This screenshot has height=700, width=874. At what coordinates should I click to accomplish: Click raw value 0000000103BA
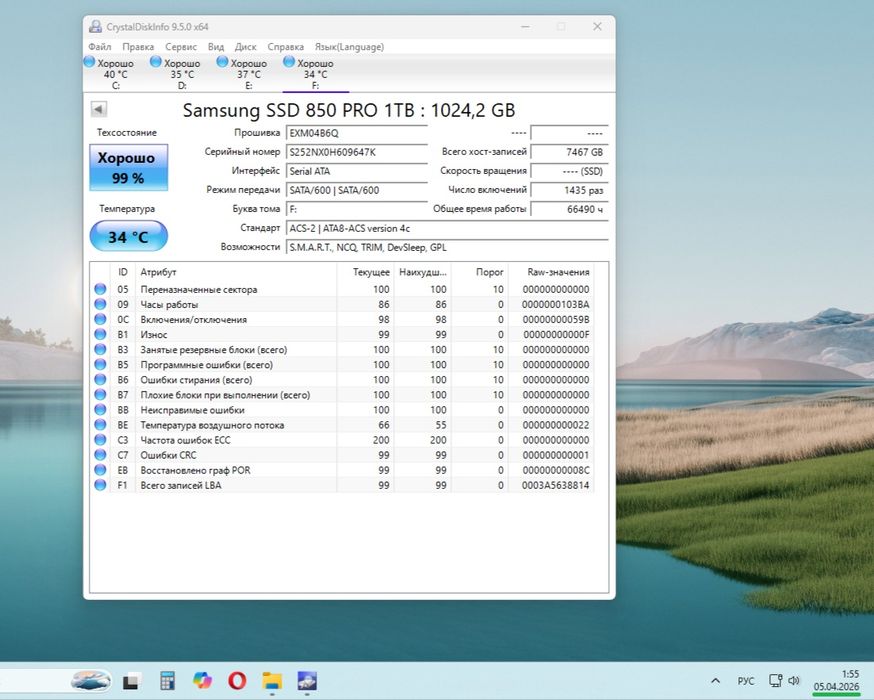coord(555,305)
